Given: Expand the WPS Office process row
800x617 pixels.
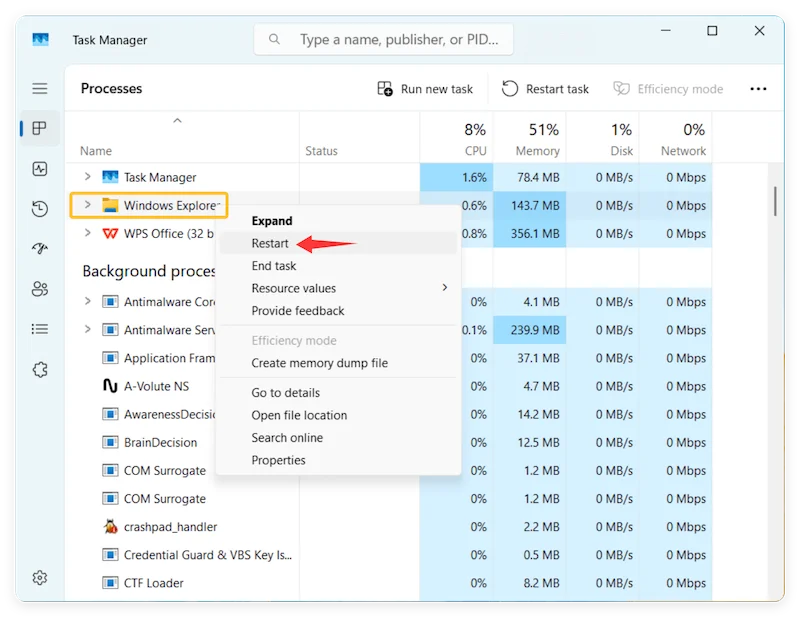Looking at the screenshot, I should tap(88, 233).
